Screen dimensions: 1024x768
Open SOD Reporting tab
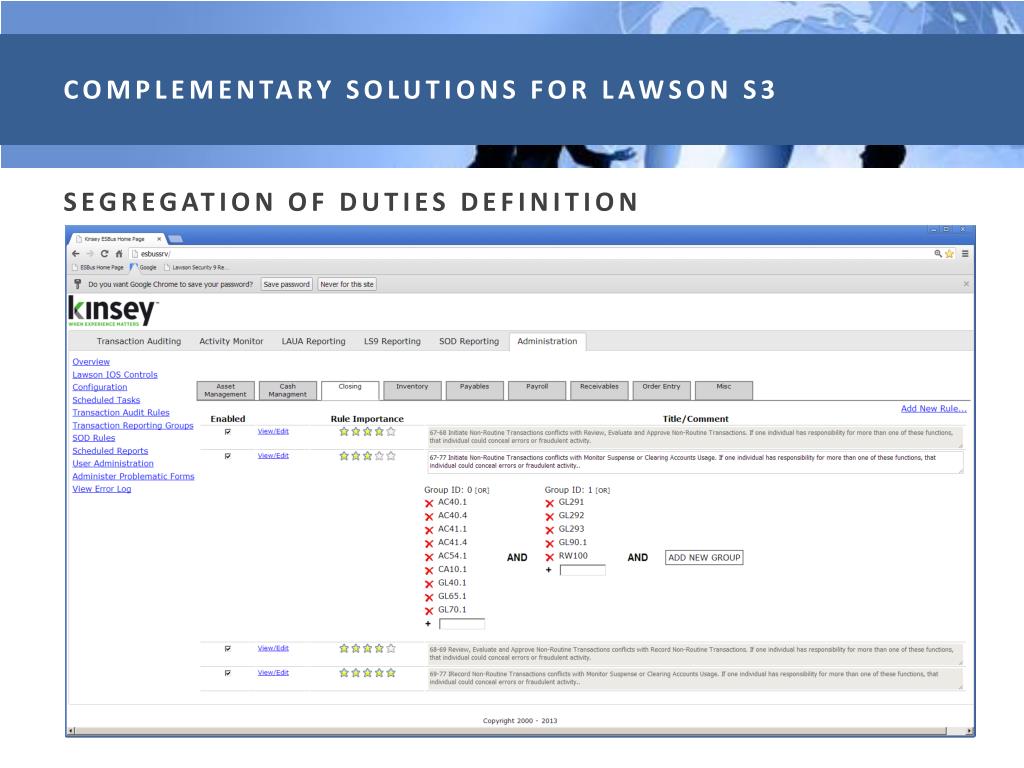469,341
